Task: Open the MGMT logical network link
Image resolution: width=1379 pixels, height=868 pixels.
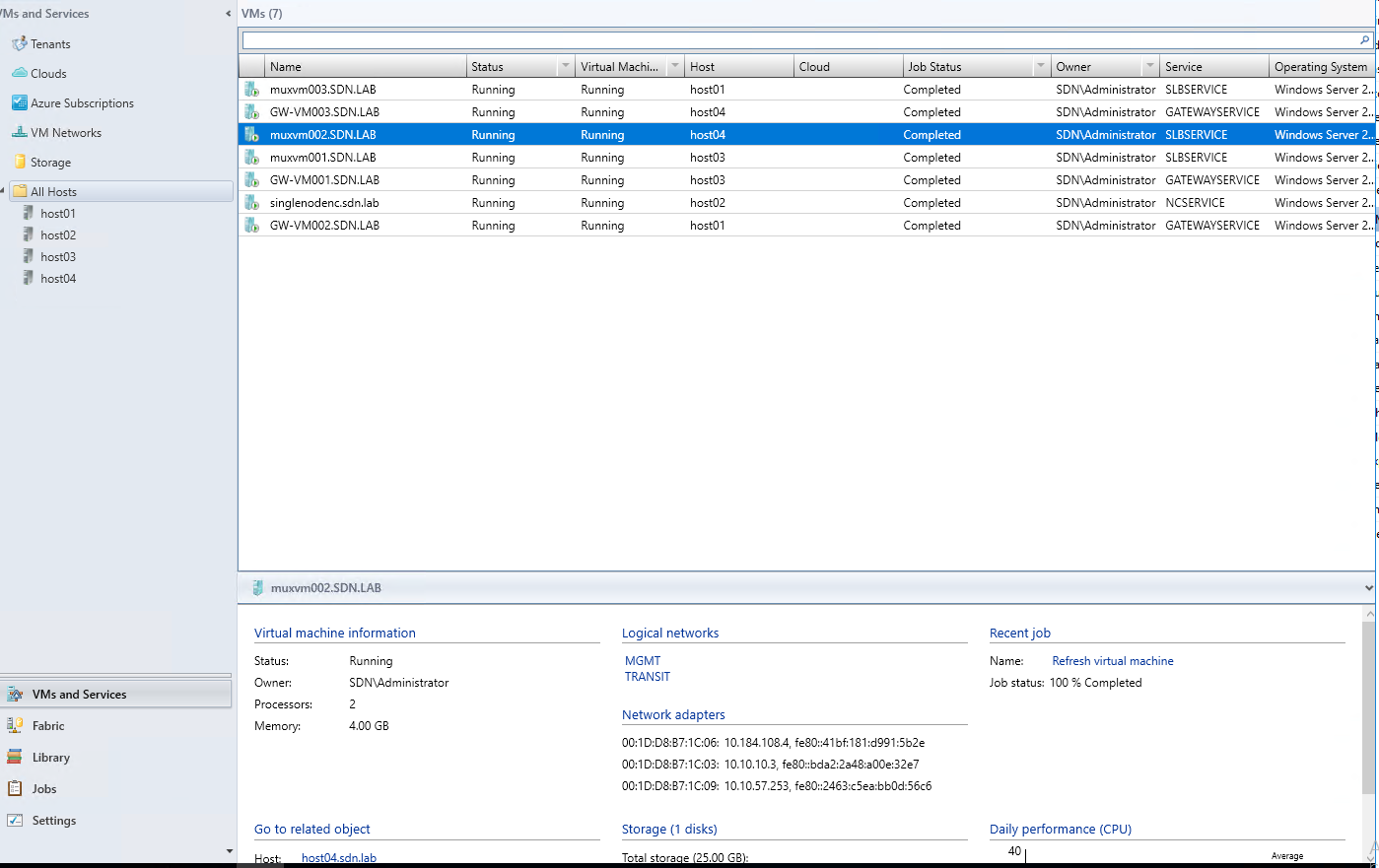Action: (x=643, y=661)
